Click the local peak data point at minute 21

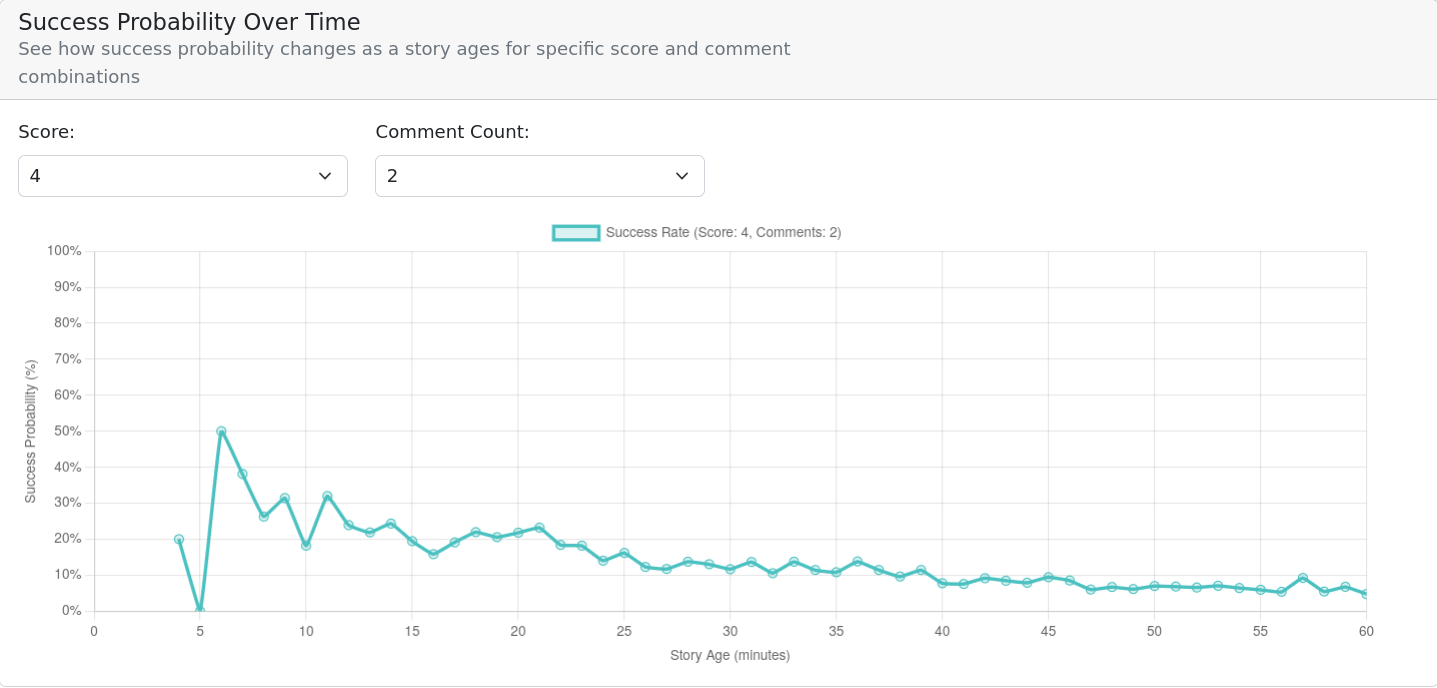tap(539, 528)
